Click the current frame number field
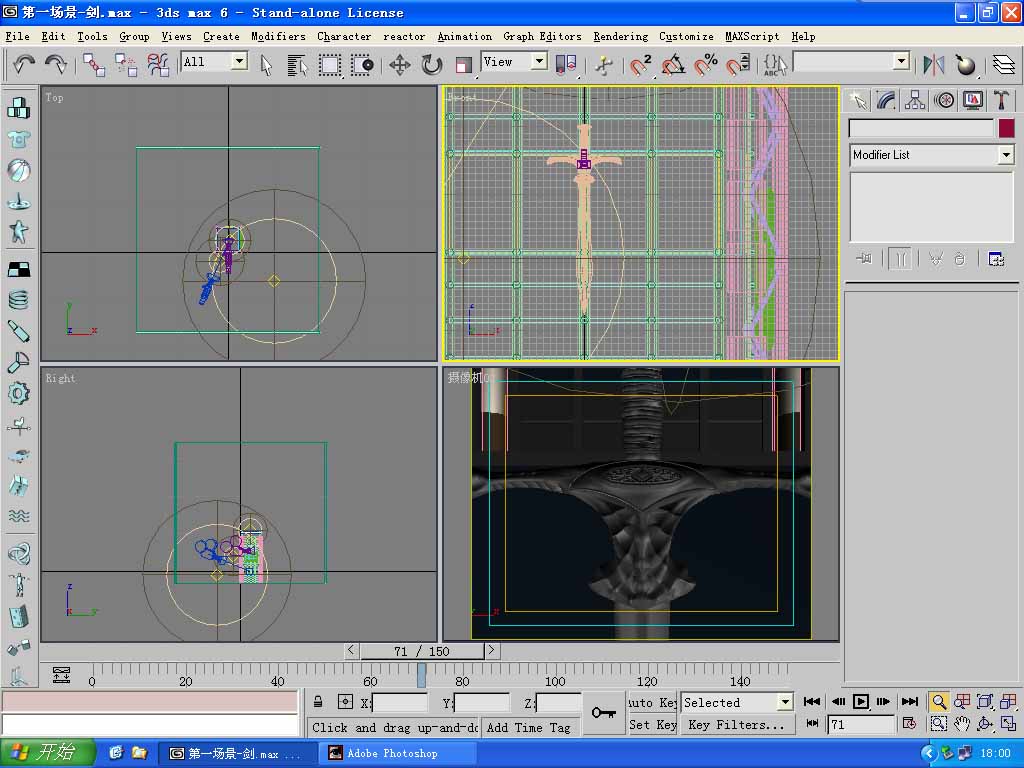 (861, 724)
